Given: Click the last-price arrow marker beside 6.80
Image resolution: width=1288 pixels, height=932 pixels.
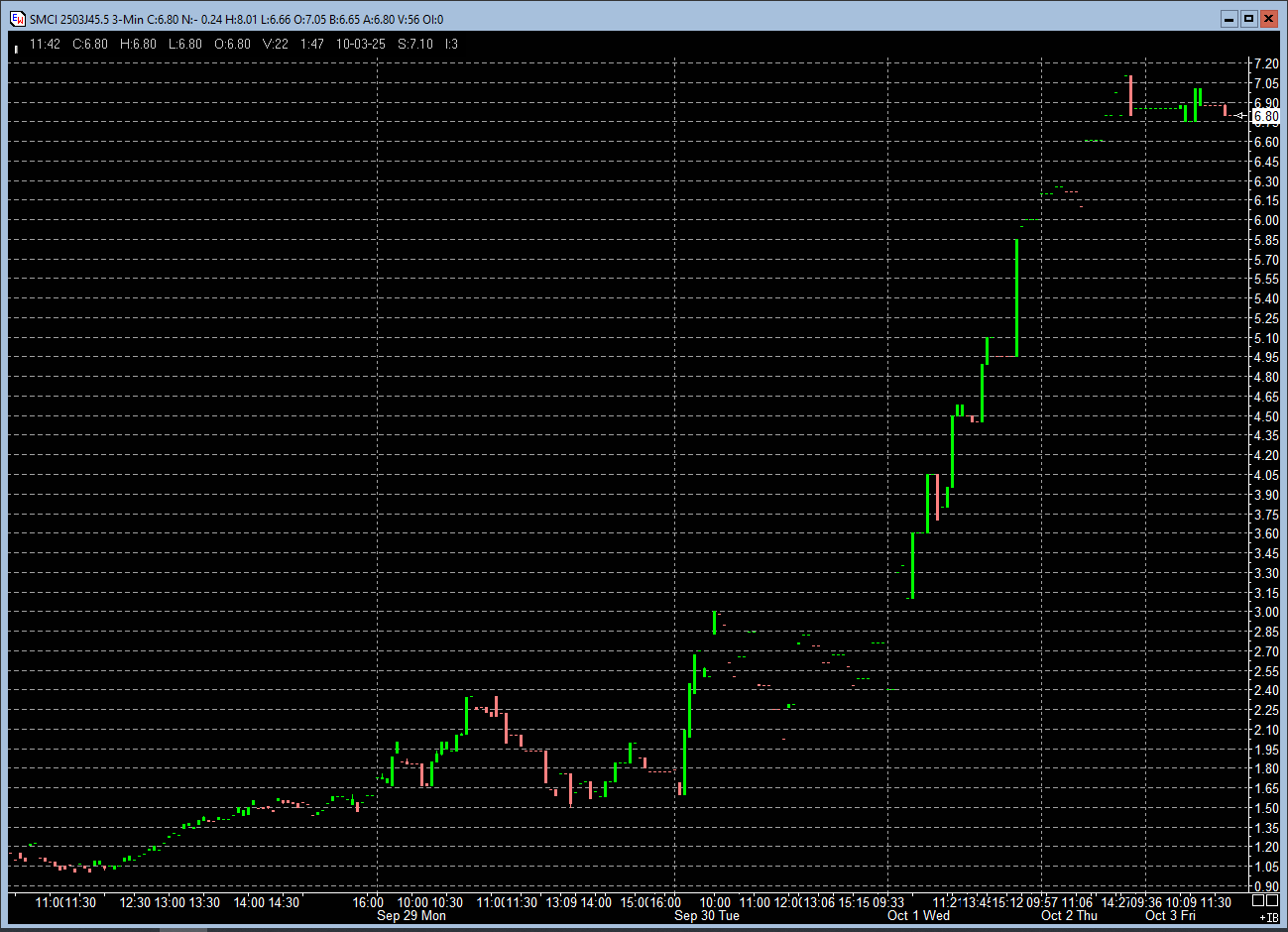Looking at the screenshot, I should point(1240,116).
